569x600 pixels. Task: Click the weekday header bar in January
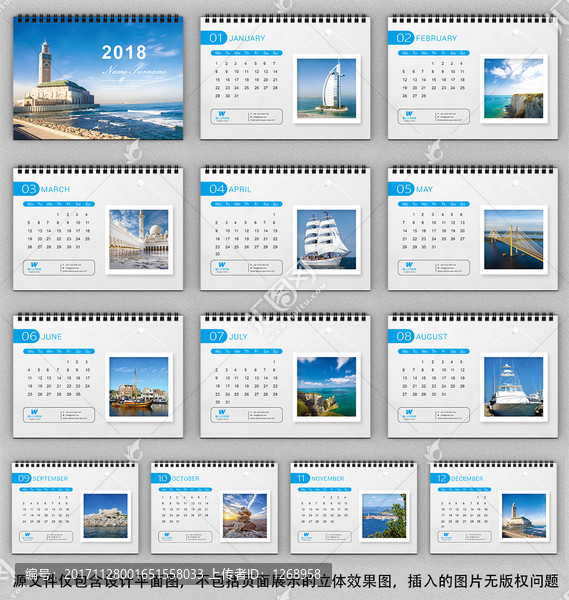247,53
